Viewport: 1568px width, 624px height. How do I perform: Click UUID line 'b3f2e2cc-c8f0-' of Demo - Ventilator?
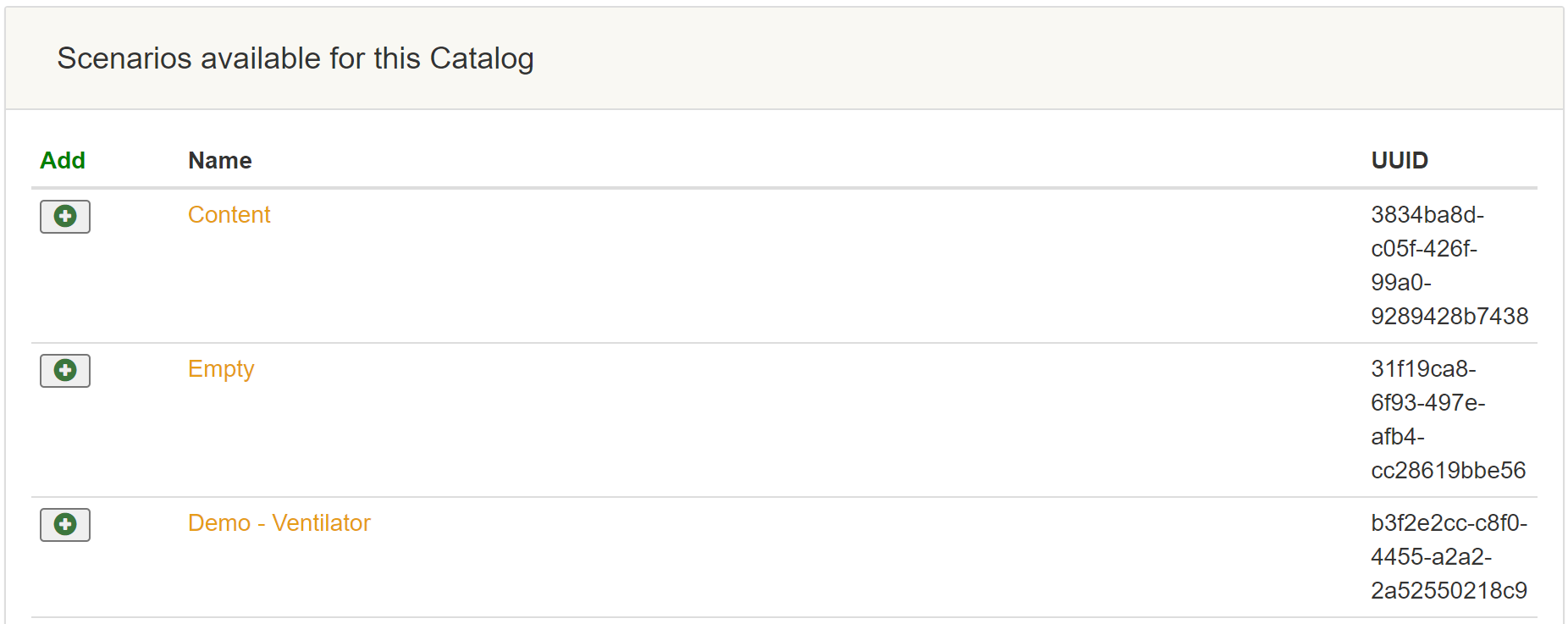point(1449,523)
